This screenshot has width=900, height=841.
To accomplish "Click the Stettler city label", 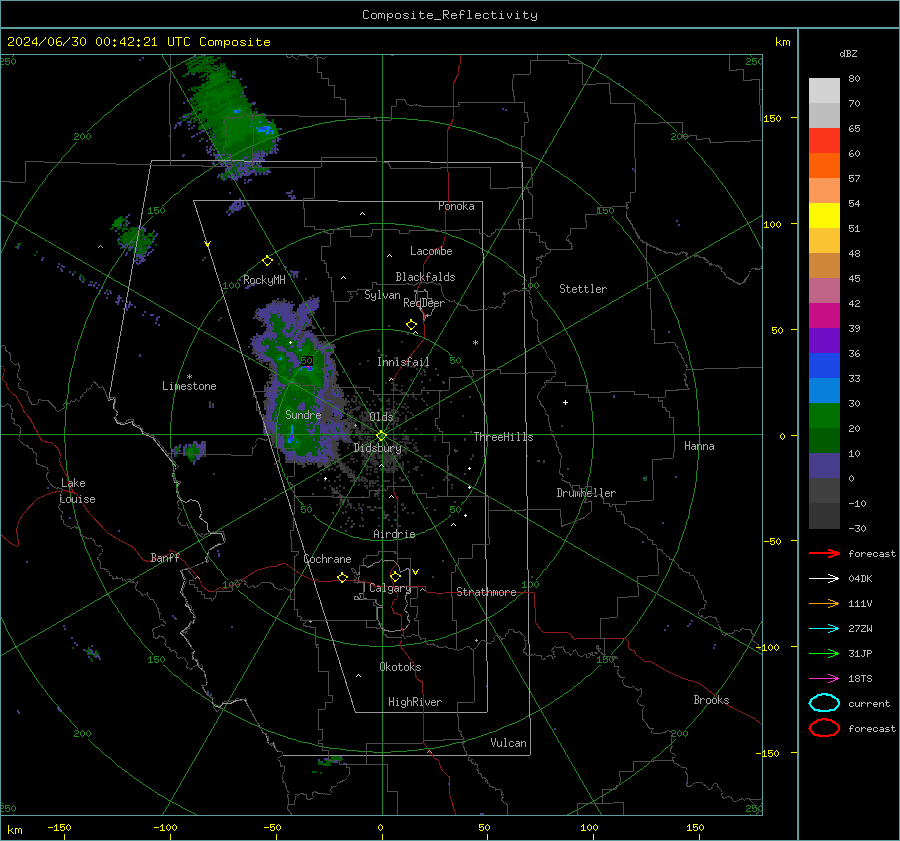I will click(x=583, y=289).
